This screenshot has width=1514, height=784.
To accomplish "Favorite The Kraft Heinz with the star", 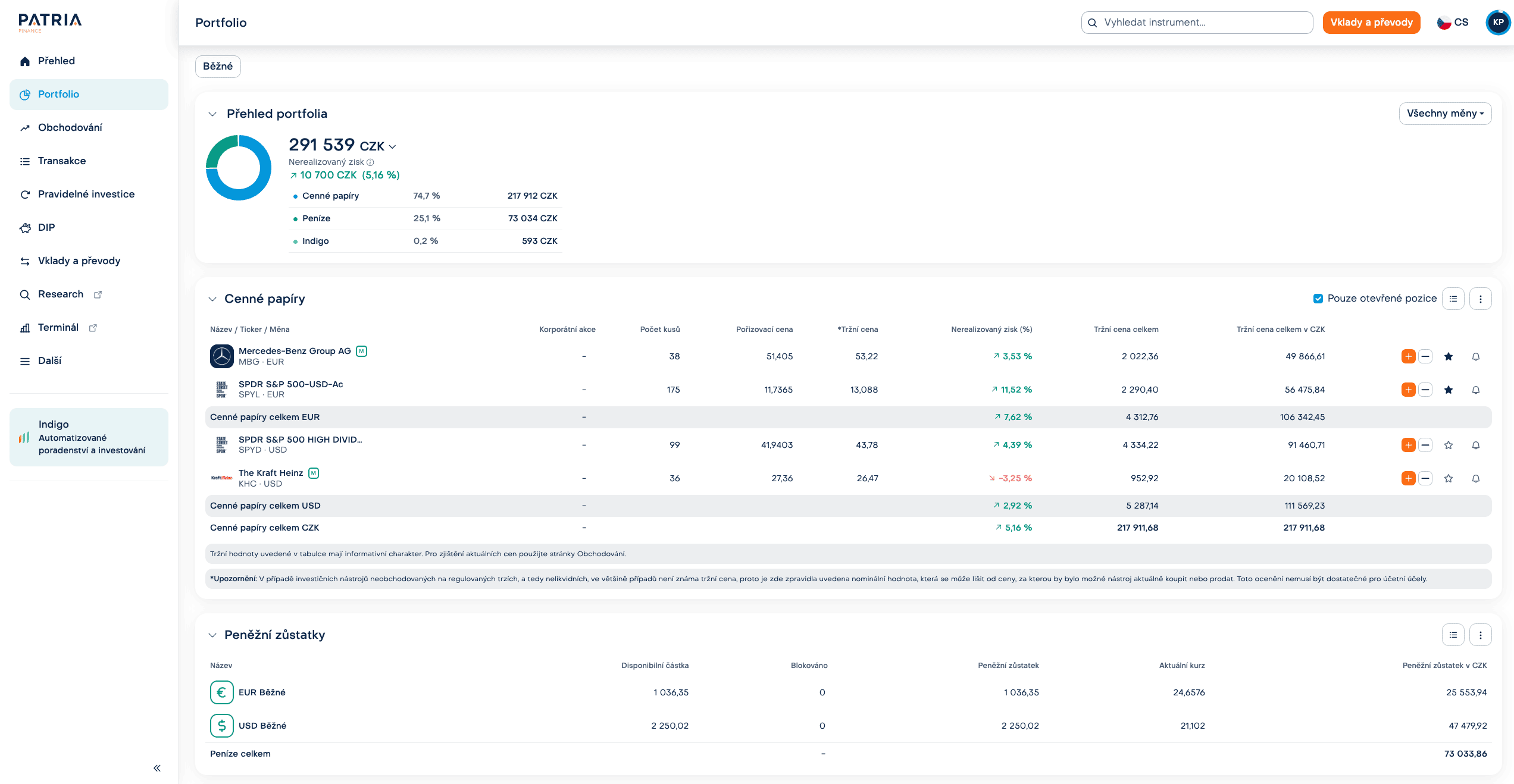I will point(1449,478).
